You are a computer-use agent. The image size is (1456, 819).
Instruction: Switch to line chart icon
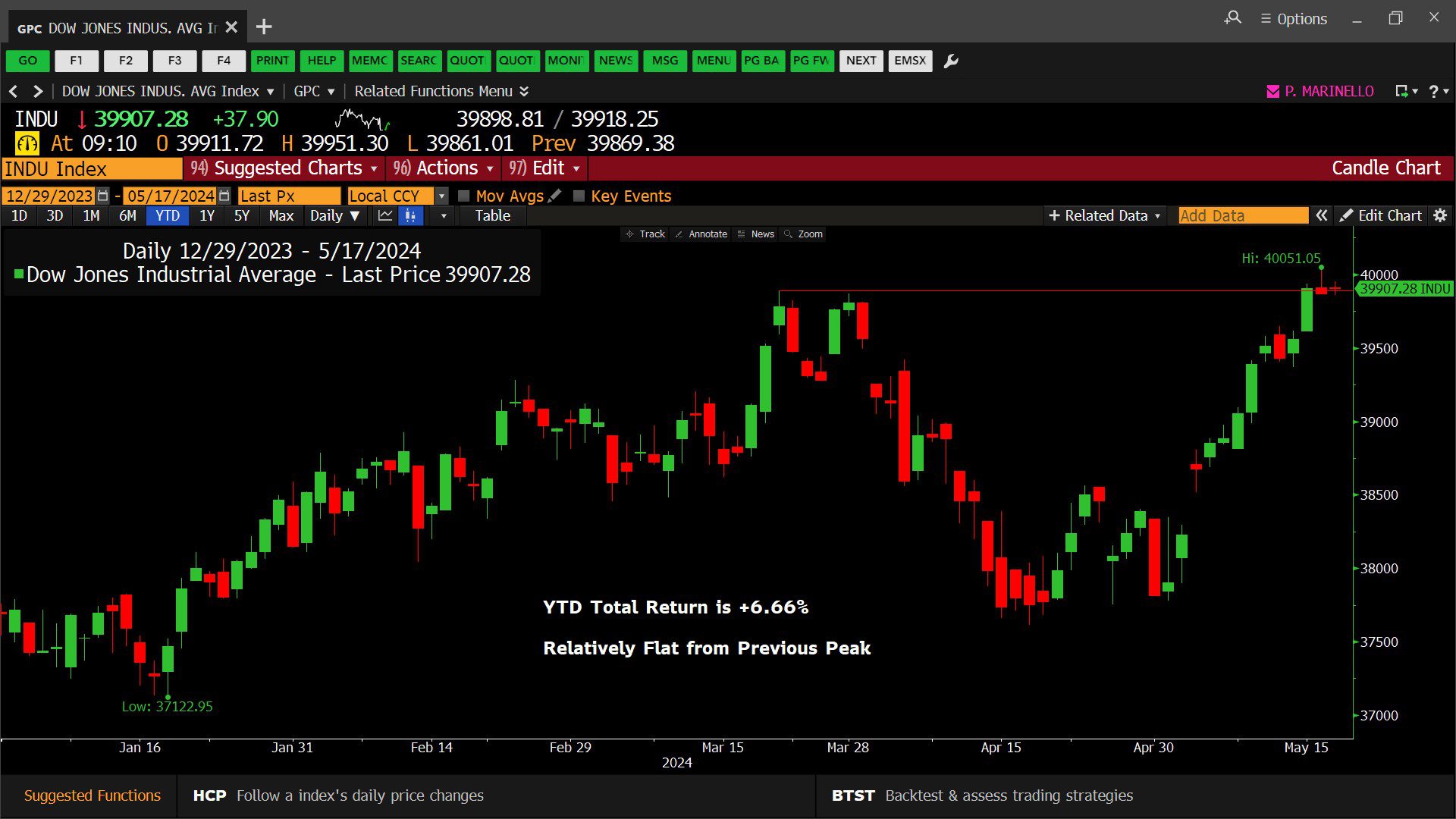385,215
